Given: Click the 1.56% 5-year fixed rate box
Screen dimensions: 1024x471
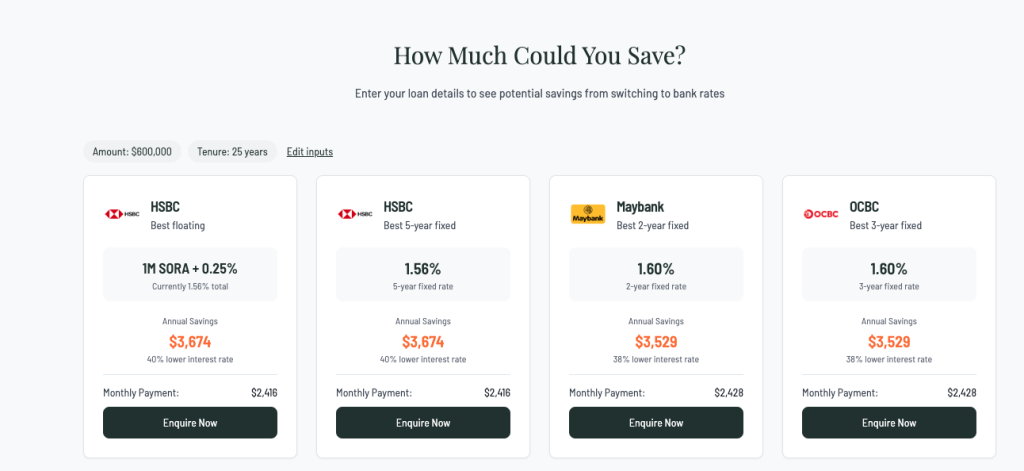Looking at the screenshot, I should (423, 275).
